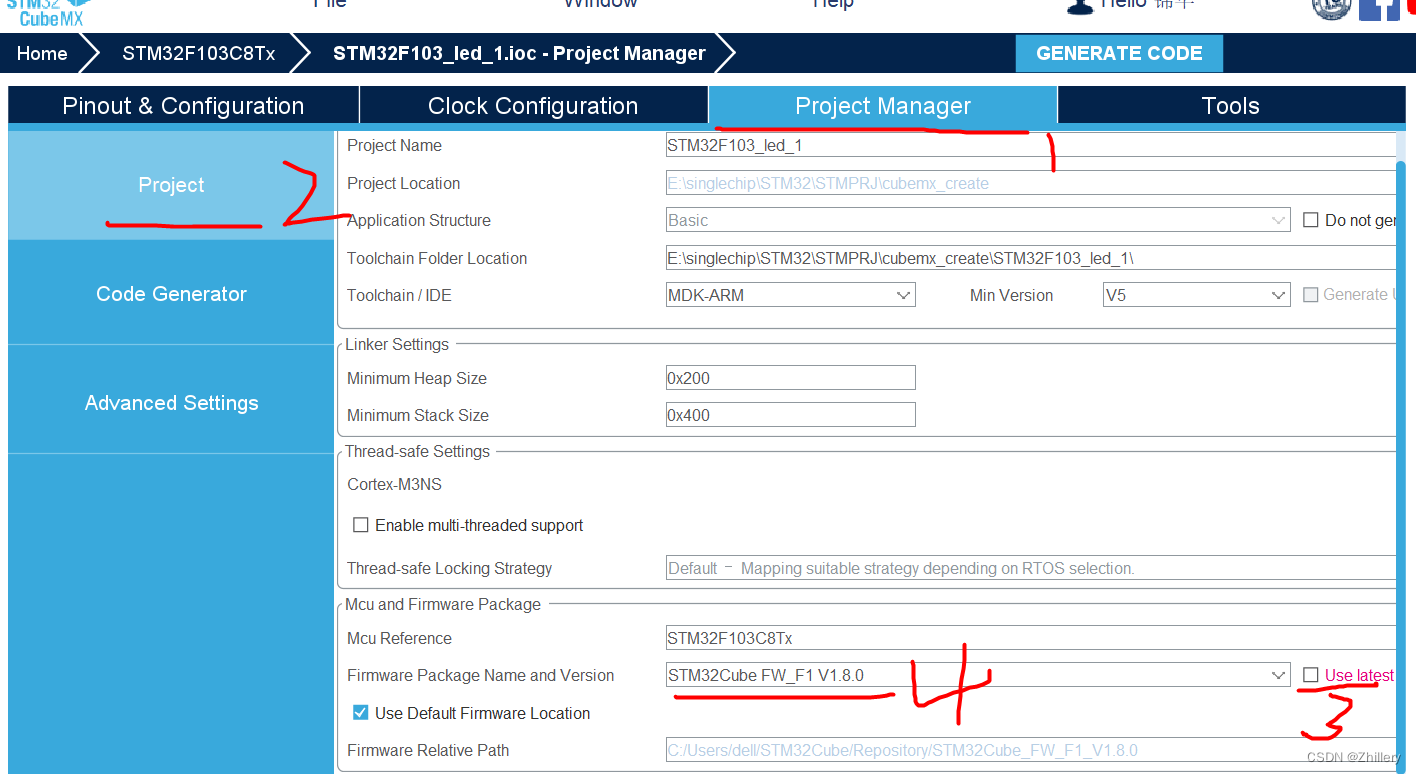
Task: Open the Advanced Settings side panel
Action: [171, 403]
